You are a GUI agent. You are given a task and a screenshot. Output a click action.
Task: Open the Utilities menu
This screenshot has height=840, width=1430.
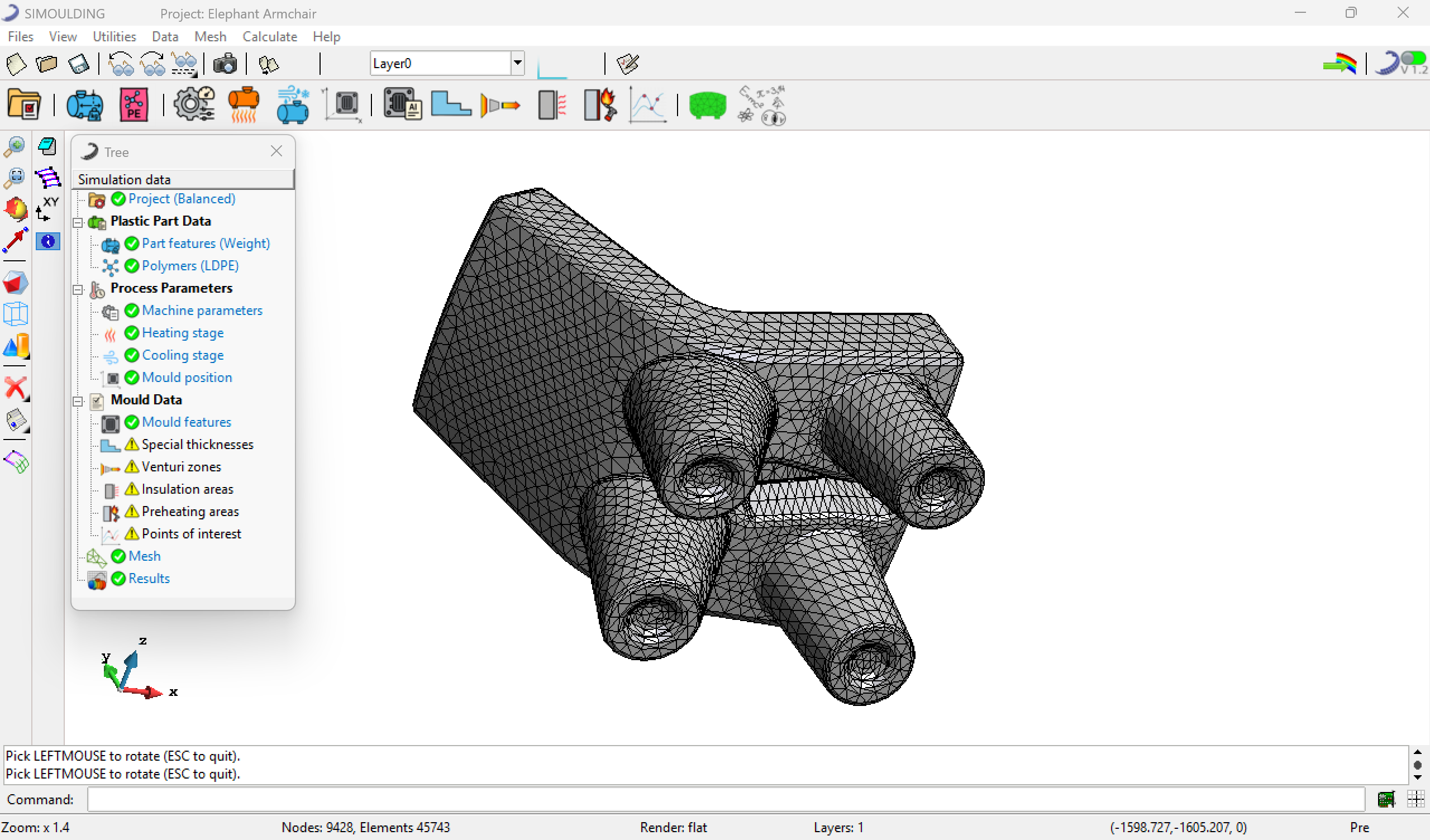pyautogui.click(x=114, y=37)
